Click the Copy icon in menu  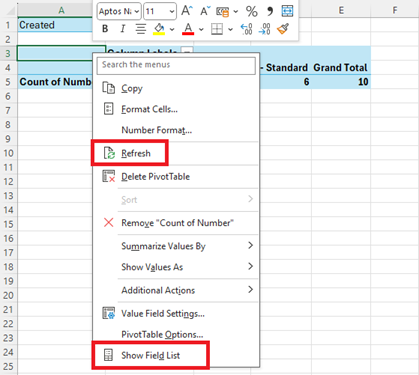[x=108, y=88]
